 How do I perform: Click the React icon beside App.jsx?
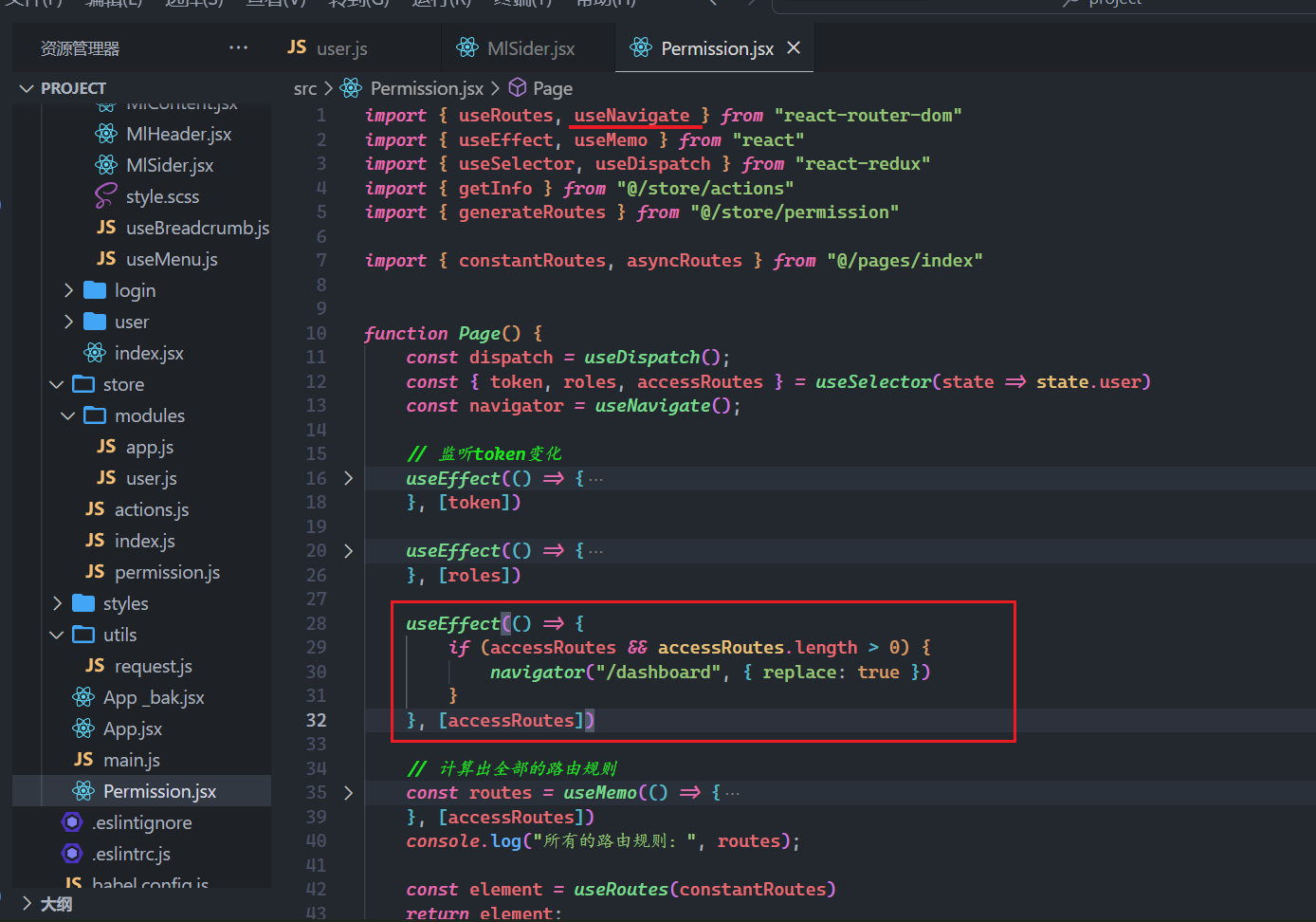pyautogui.click(x=83, y=728)
